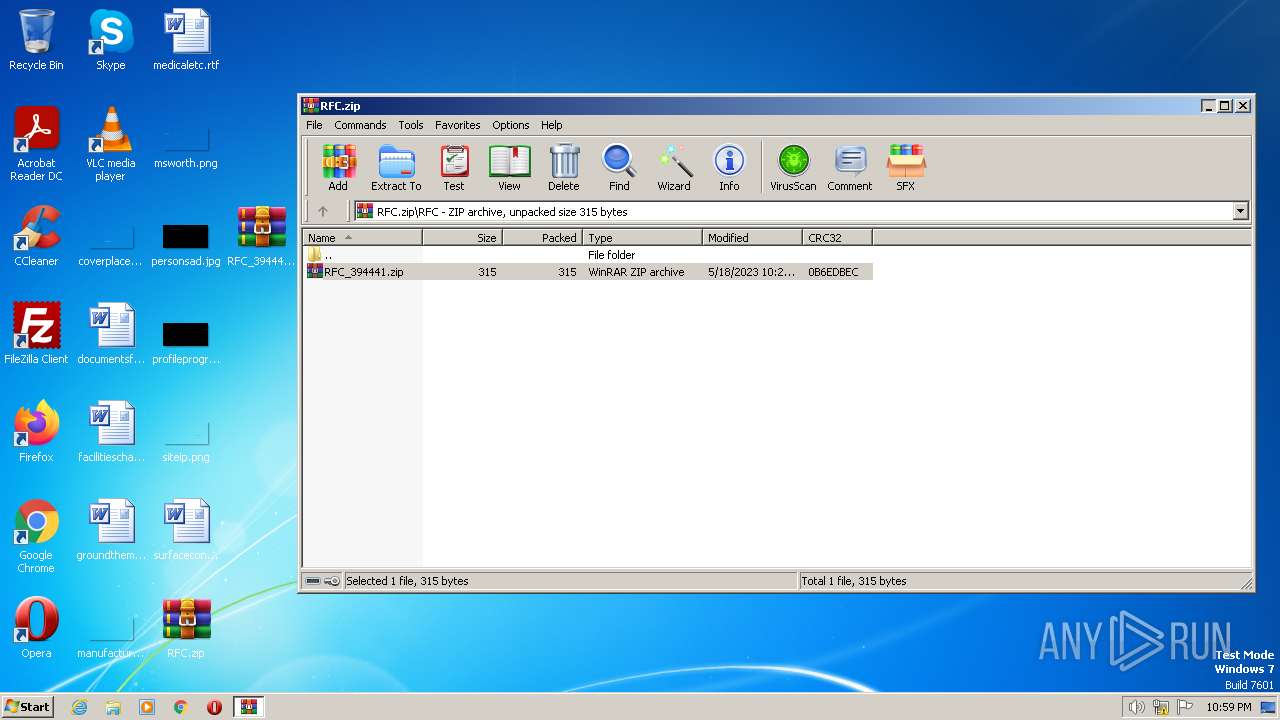Select FileZilla Client desktop icon
Image resolution: width=1280 pixels, height=720 pixels.
pyautogui.click(x=36, y=334)
